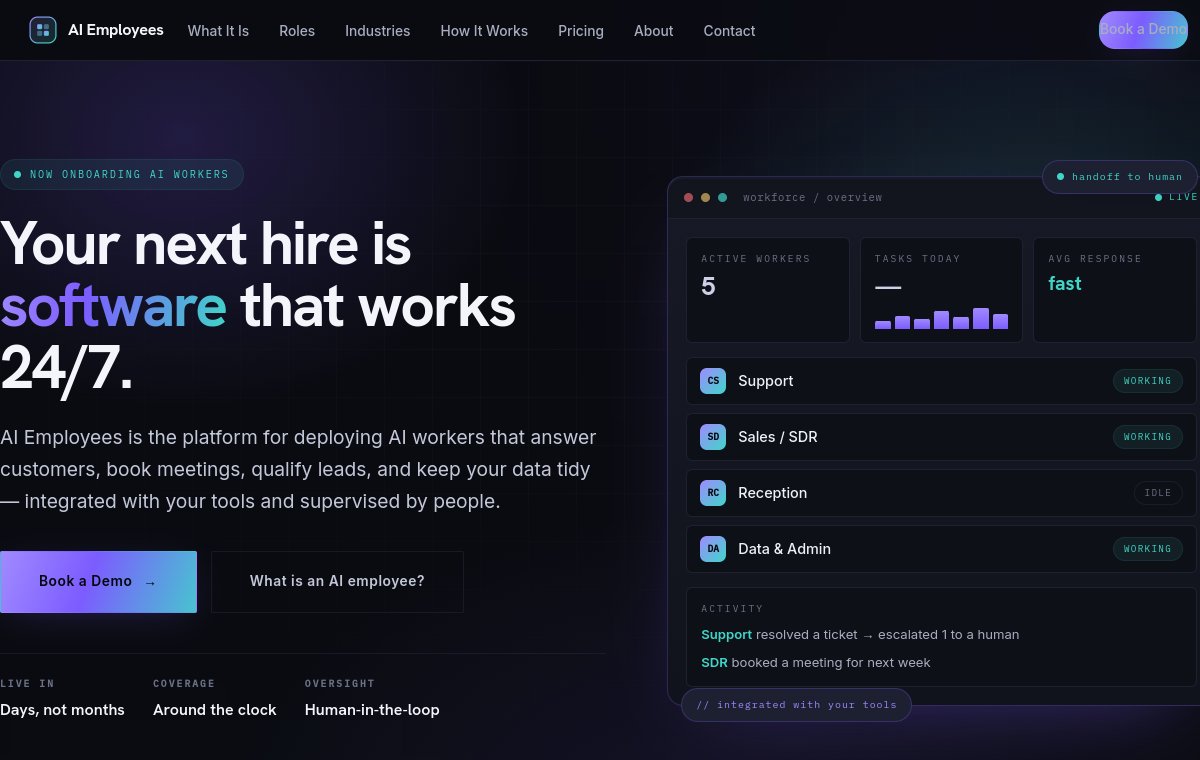Click the green window dot in workforce panel

(722, 198)
